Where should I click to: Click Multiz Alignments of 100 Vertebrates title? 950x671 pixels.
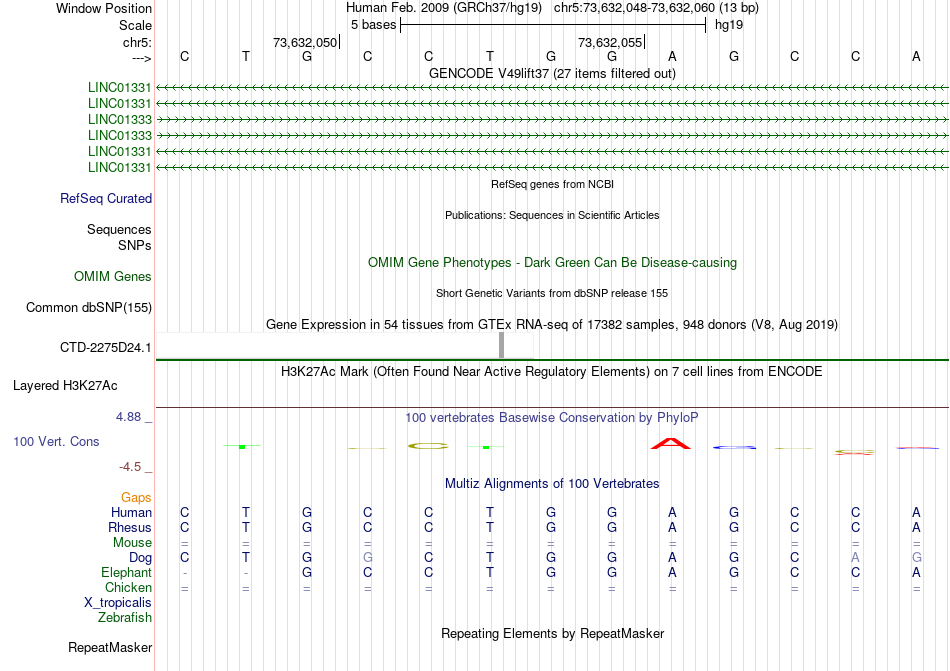552,483
